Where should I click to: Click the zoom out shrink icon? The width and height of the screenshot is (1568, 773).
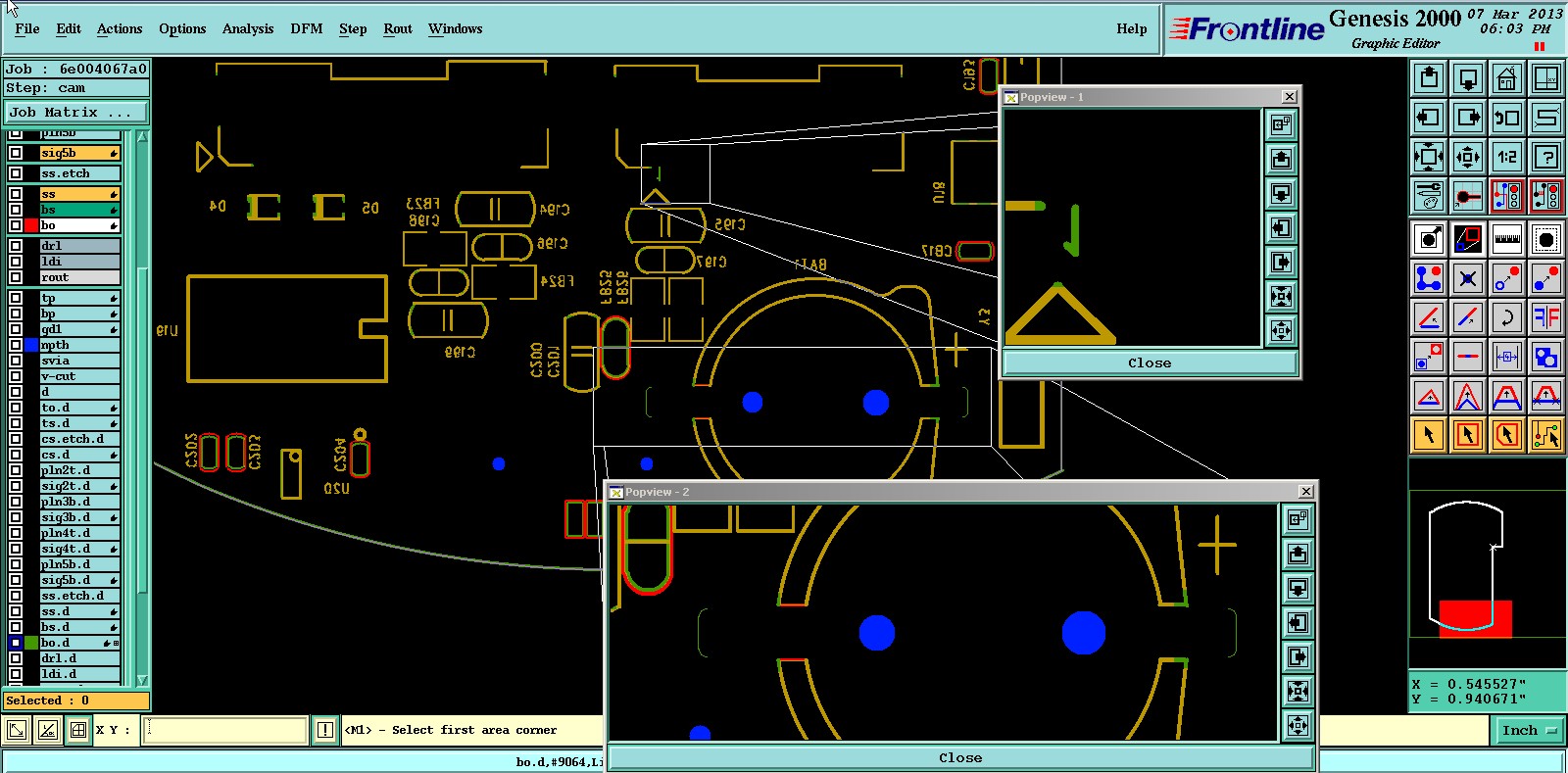tap(1468, 157)
